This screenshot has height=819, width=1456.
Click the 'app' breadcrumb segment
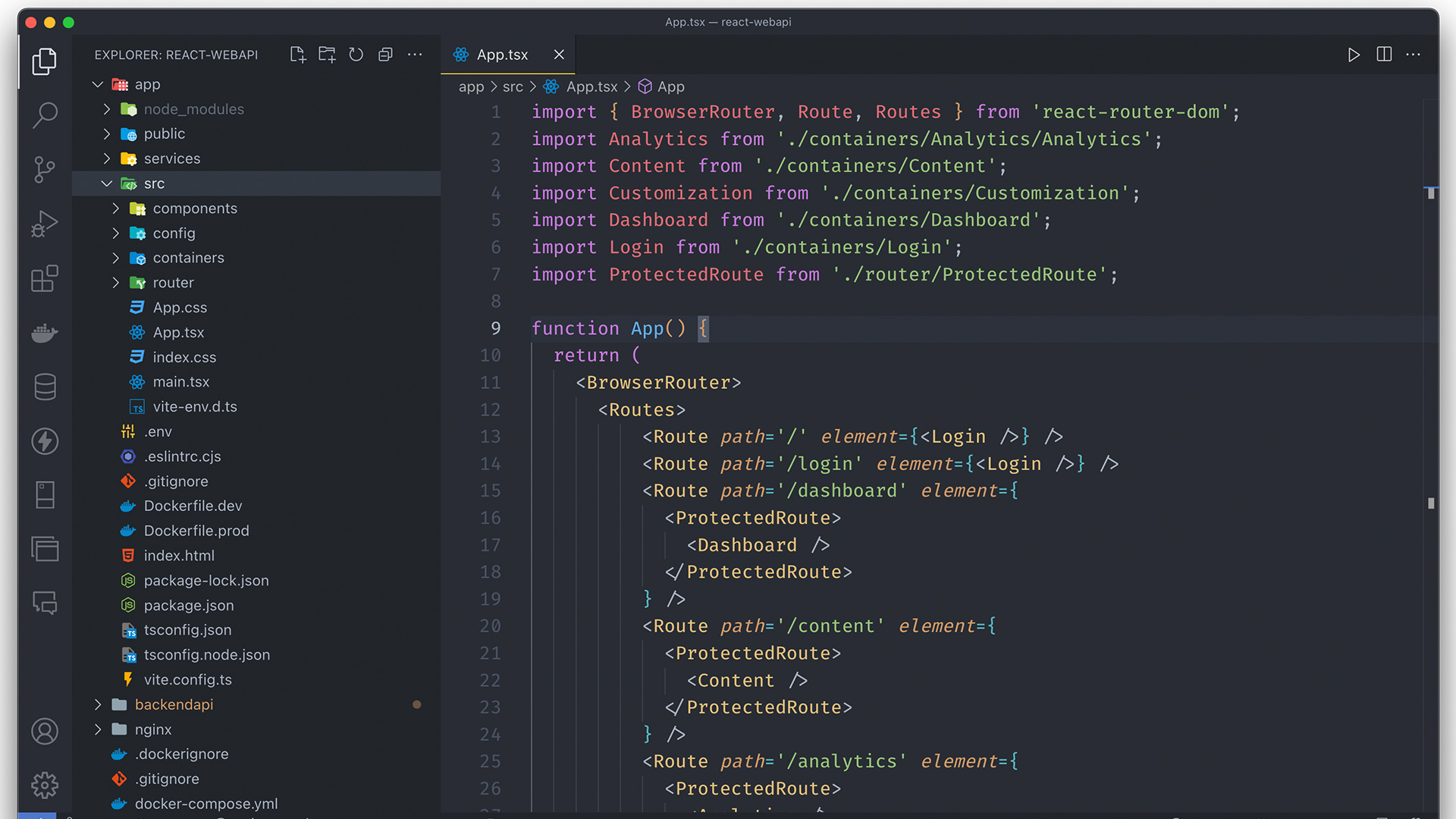tap(471, 86)
